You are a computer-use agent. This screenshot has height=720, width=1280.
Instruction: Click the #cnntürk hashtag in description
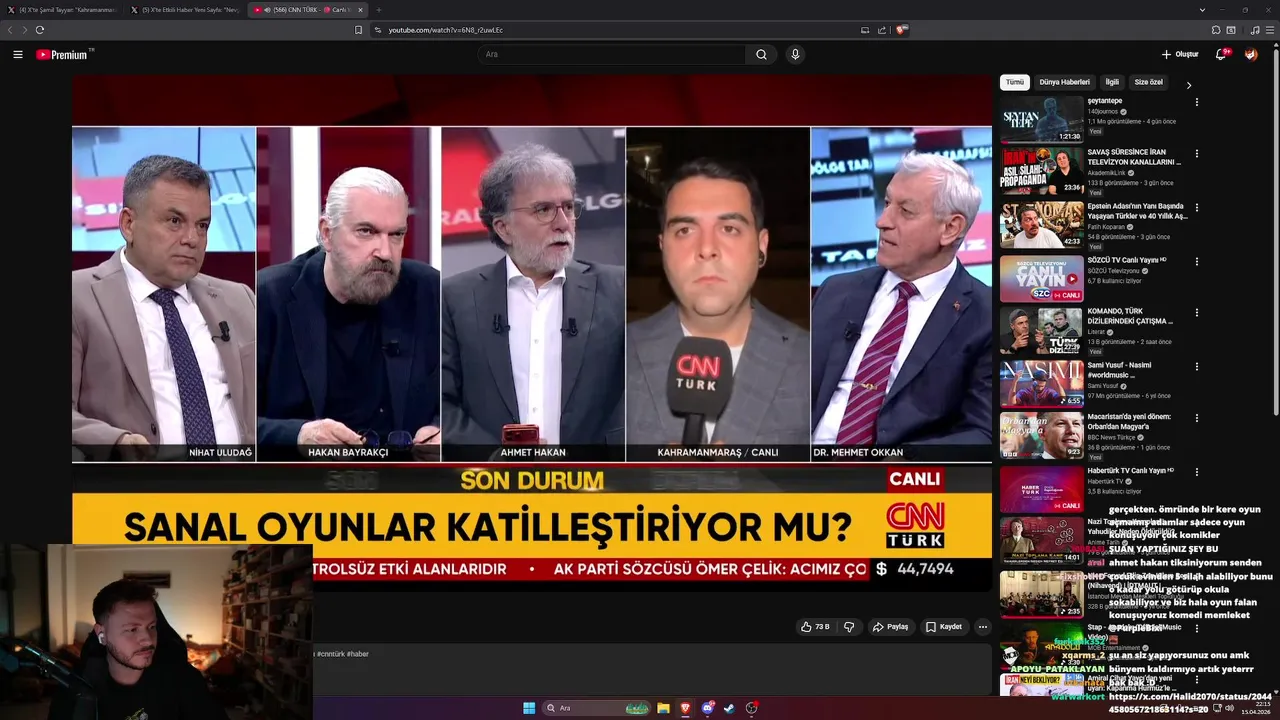(x=331, y=654)
